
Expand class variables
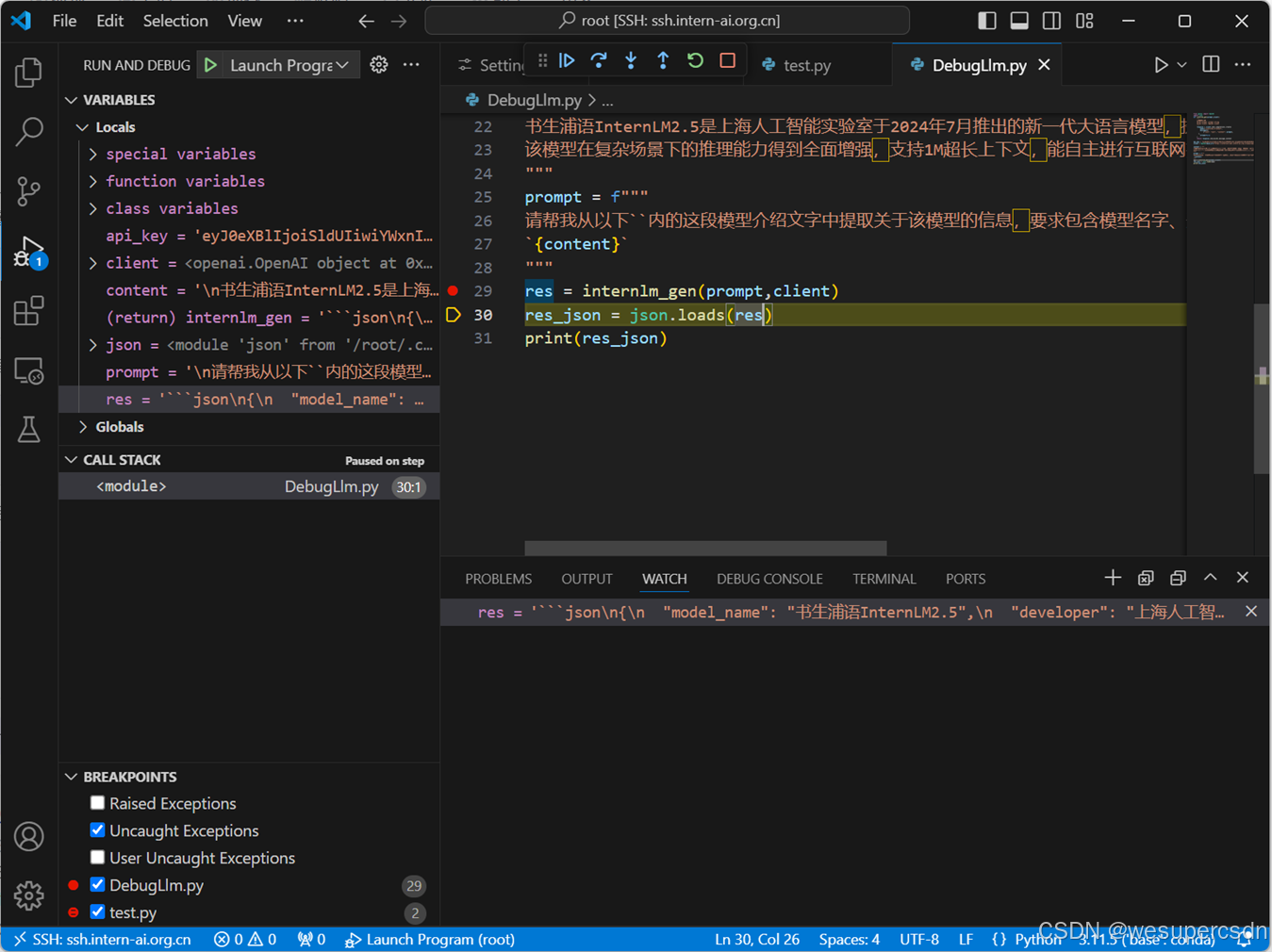pos(92,208)
